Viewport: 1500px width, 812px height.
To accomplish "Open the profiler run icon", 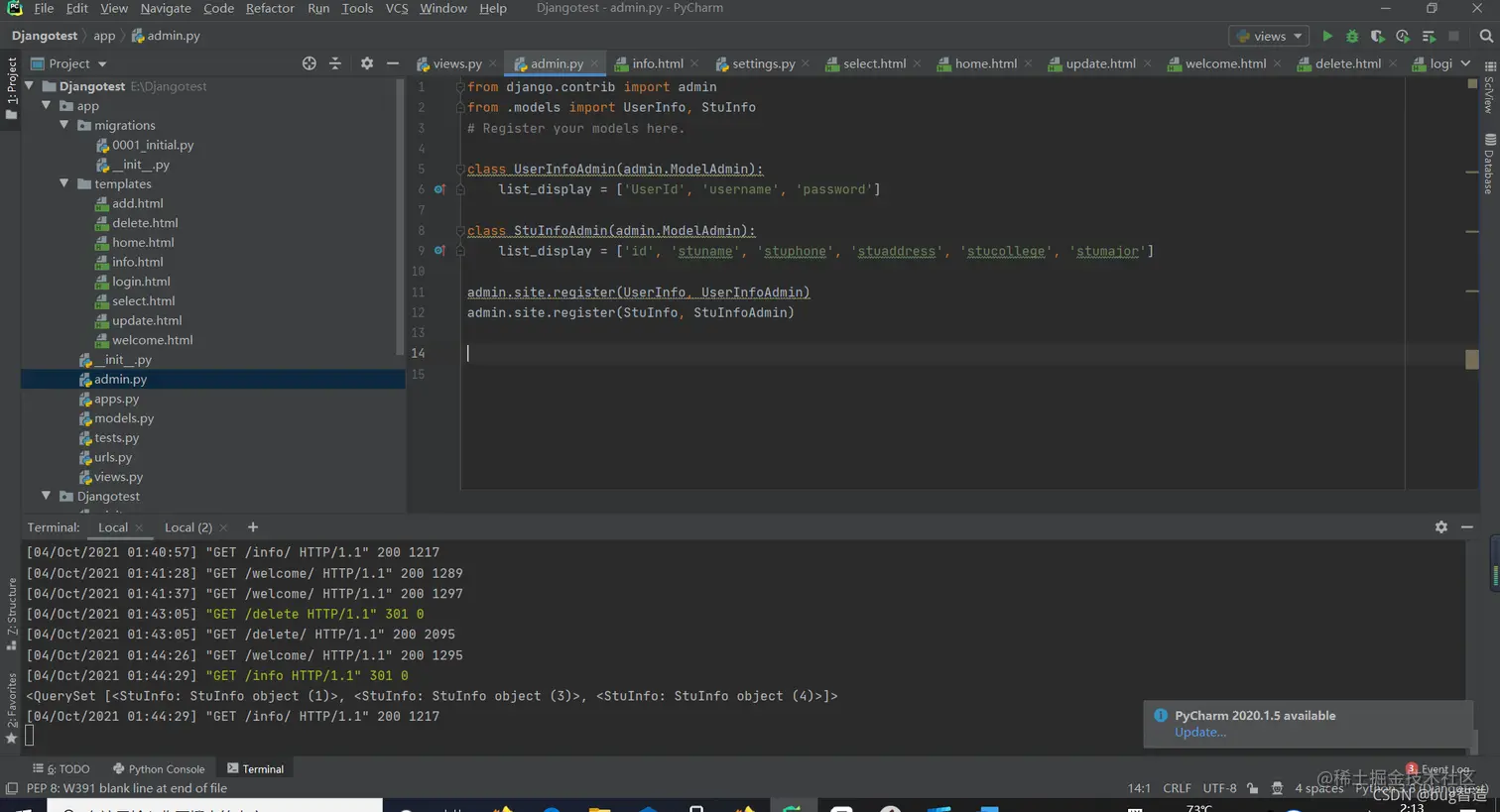I will tap(1403, 36).
